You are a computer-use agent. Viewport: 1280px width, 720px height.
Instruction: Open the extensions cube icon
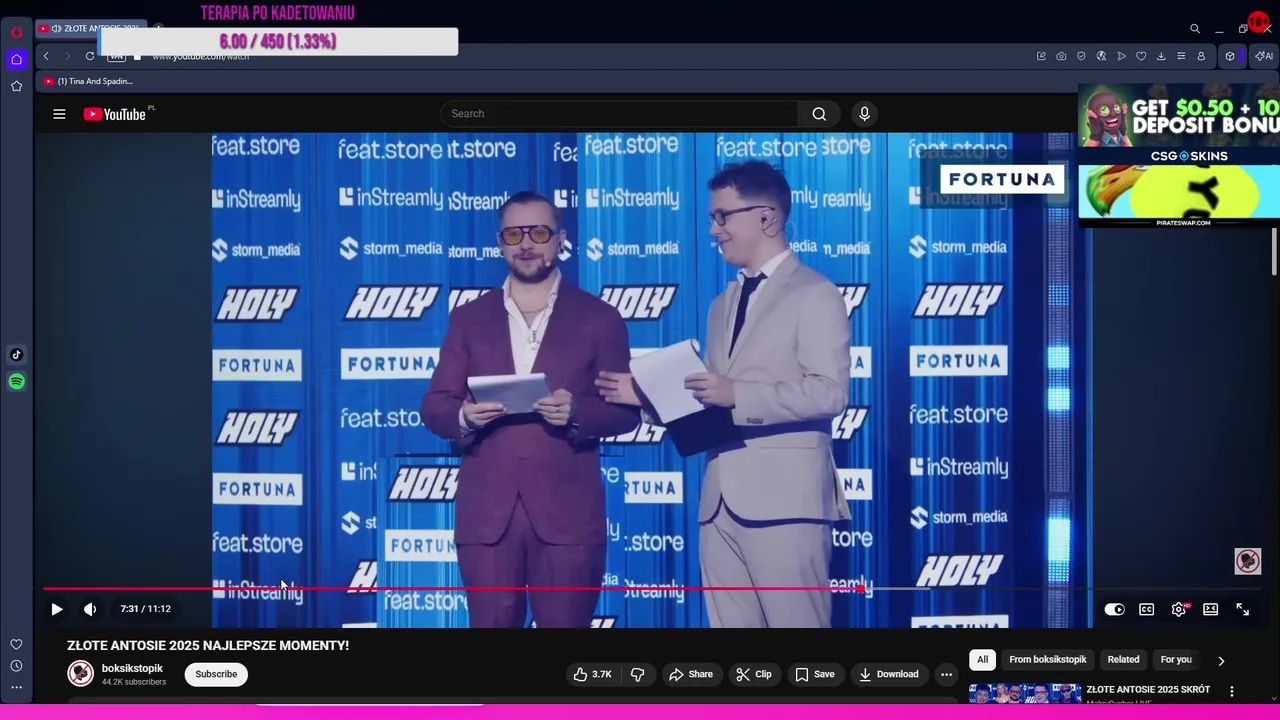pos(1230,56)
